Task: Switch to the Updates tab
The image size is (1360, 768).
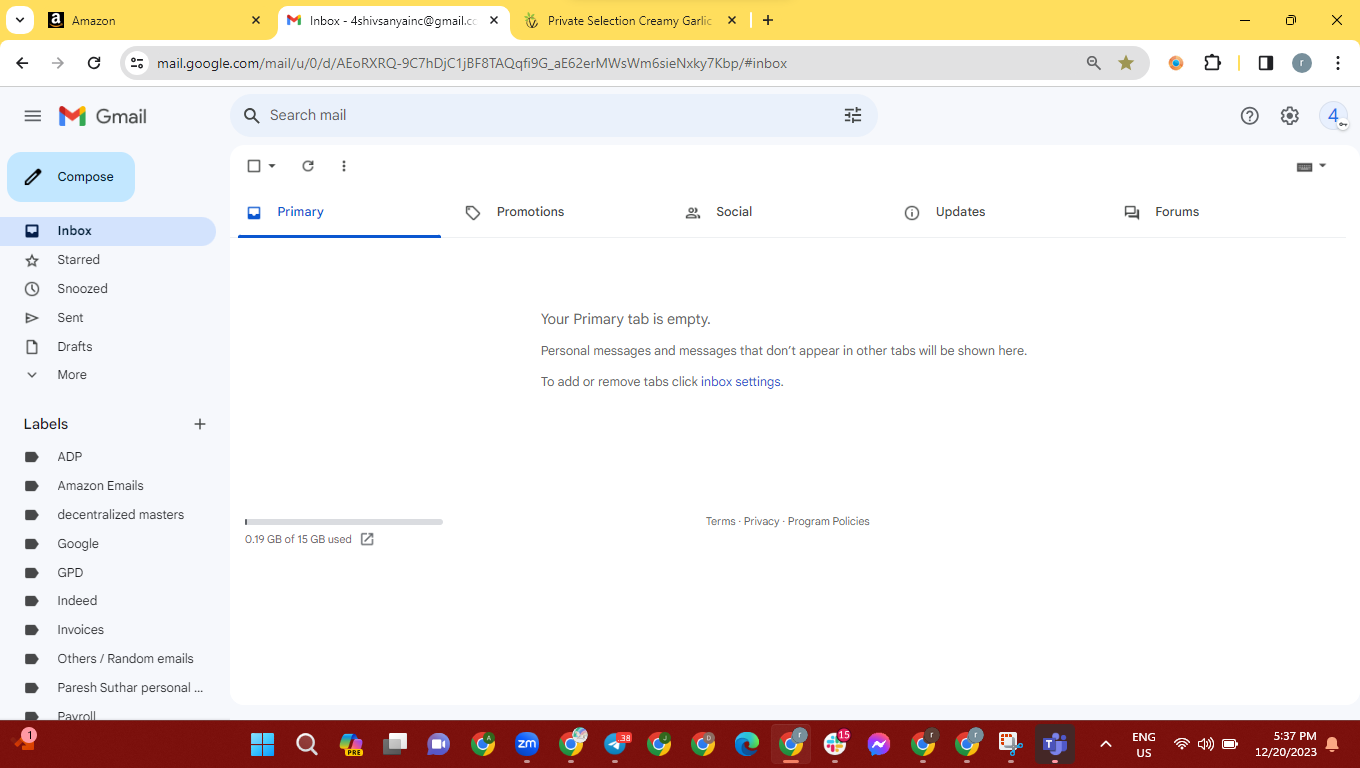Action: click(x=999, y=212)
